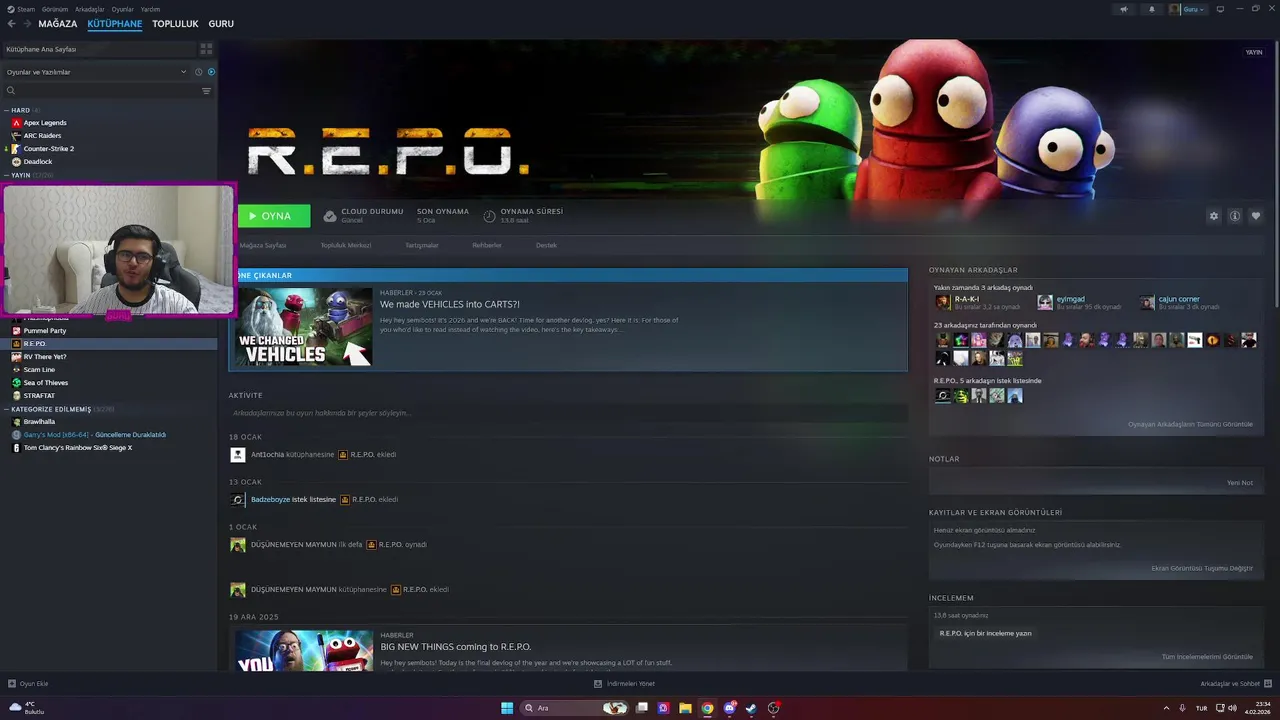Open Destek link
Image resolution: width=1280 pixels, height=720 pixels.
[546, 245]
